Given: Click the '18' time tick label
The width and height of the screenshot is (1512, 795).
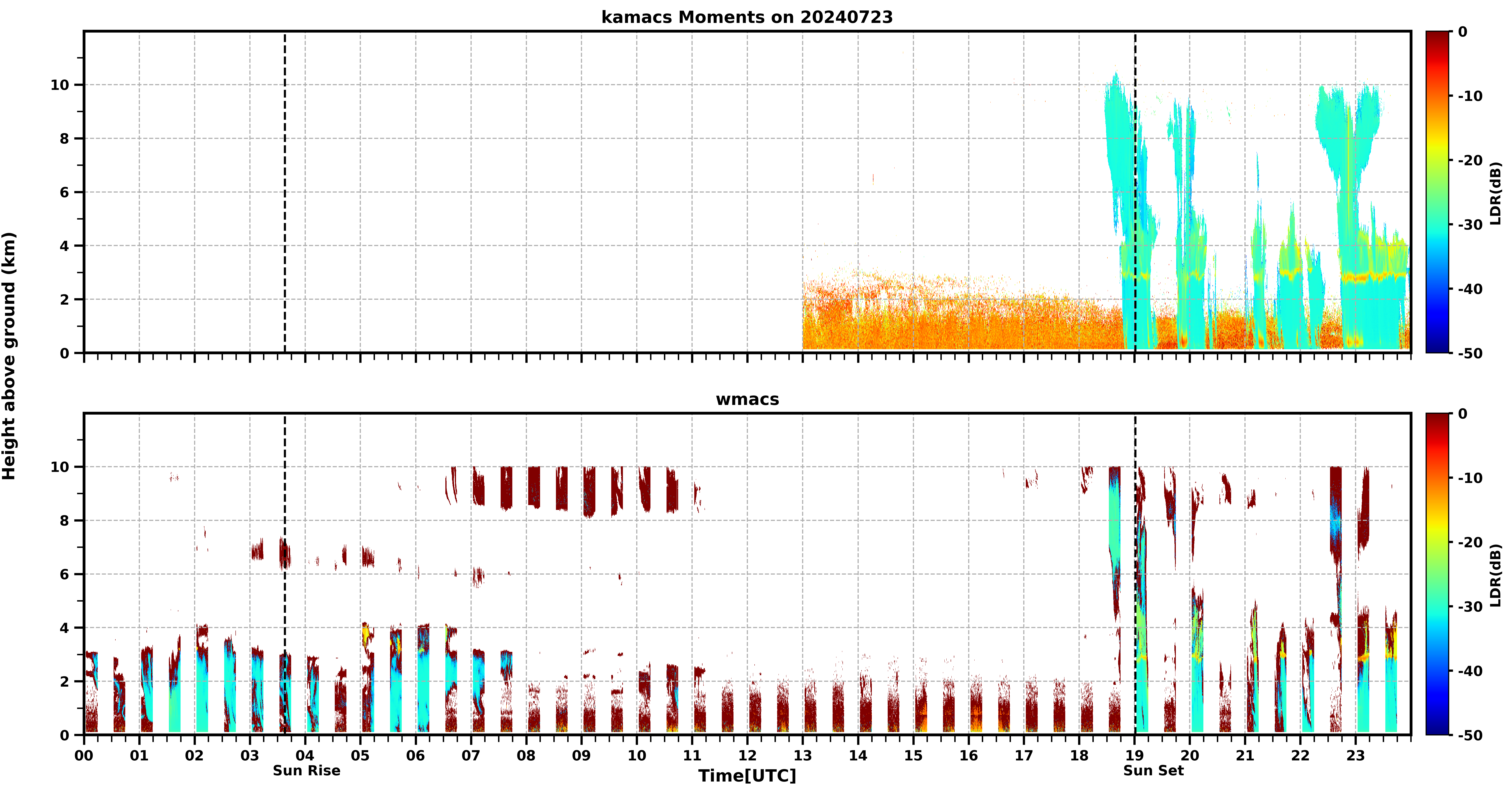Looking at the screenshot, I should 1079,756.
